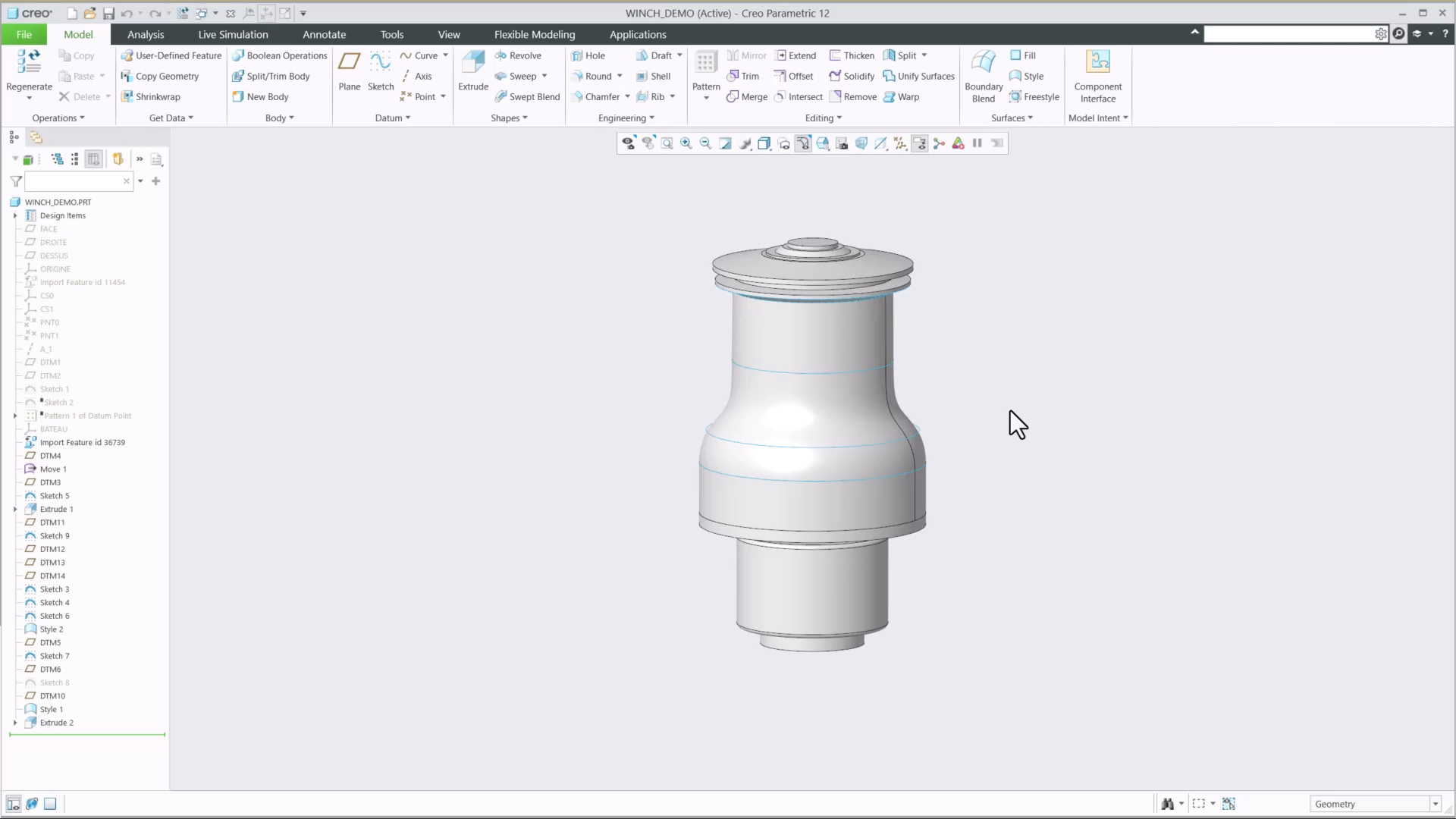Expand the Design Items tree node

coord(15,215)
